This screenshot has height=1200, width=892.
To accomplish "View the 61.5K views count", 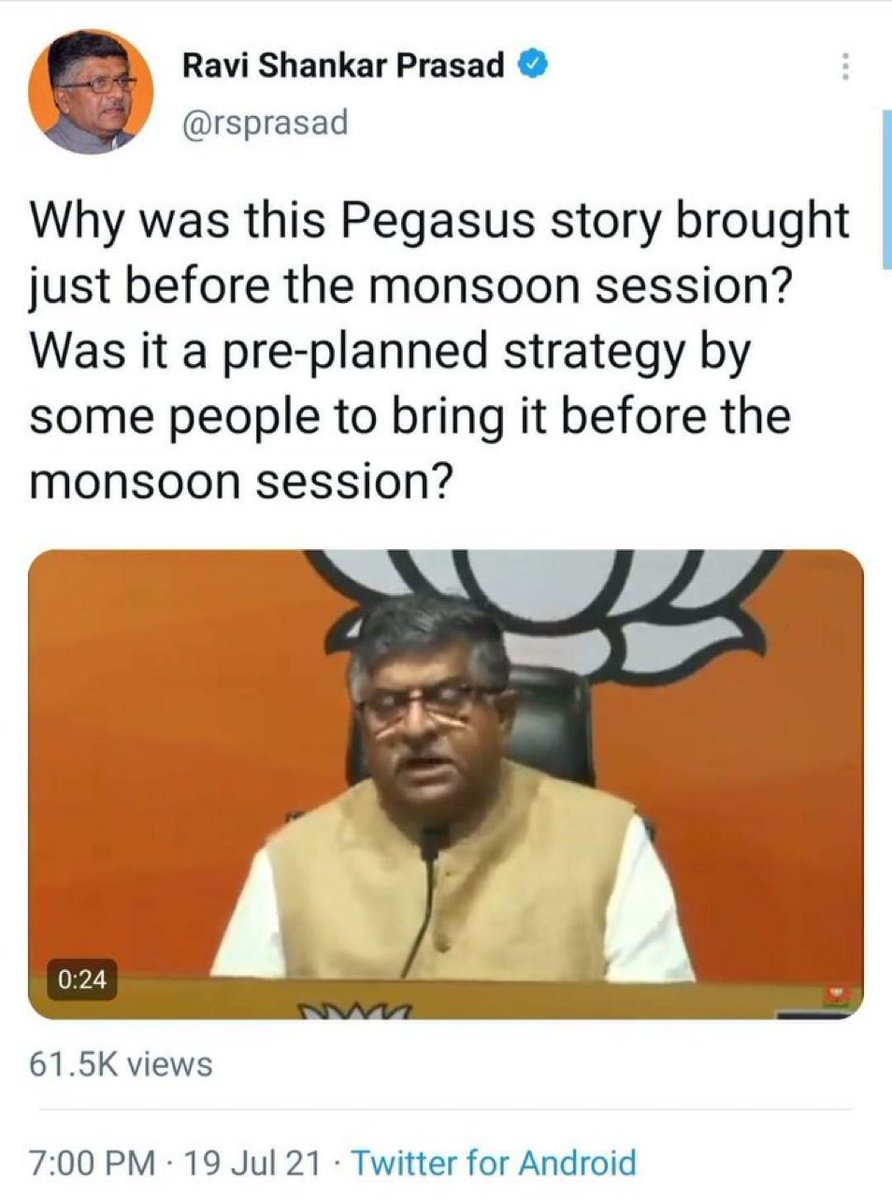I will [x=122, y=1064].
